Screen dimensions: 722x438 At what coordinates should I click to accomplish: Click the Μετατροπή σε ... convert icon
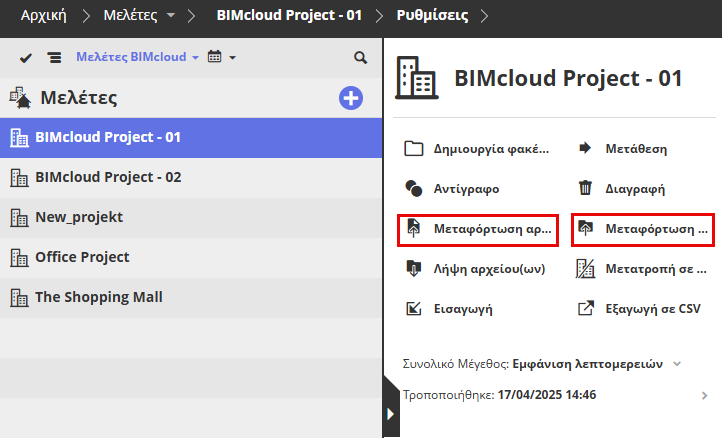(585, 269)
